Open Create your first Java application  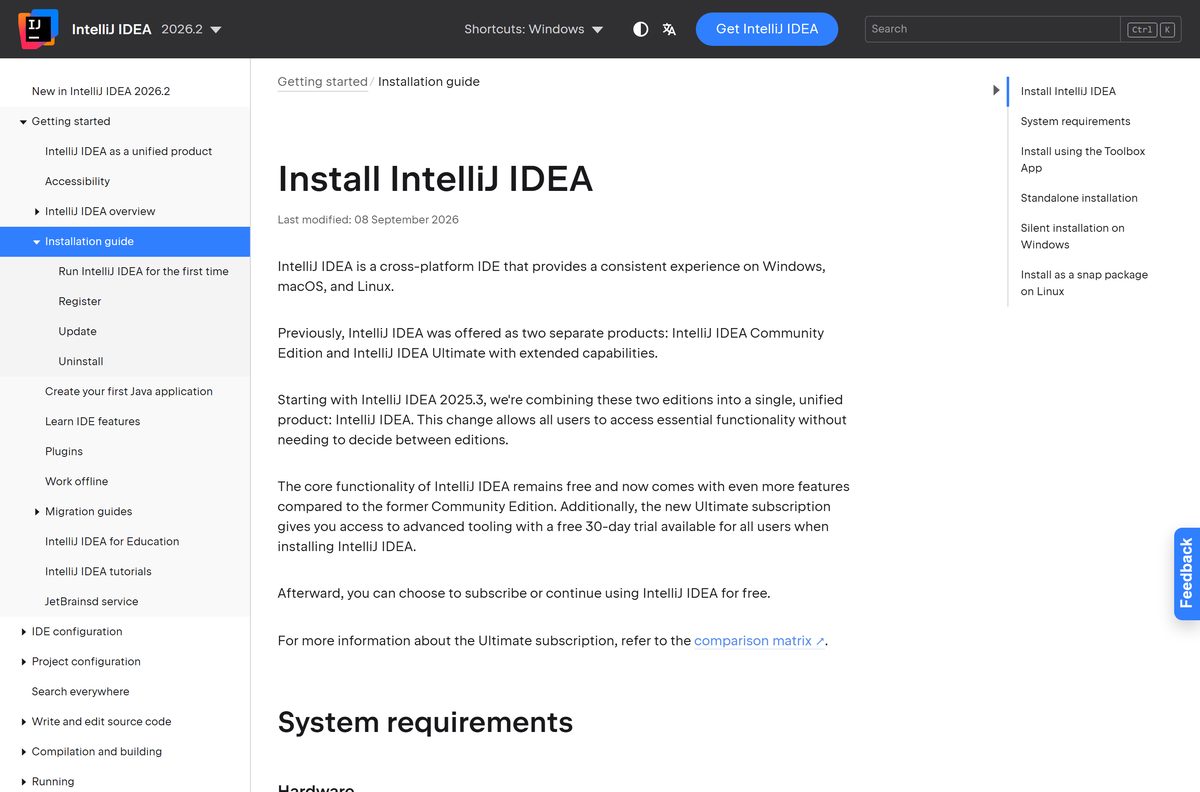(129, 391)
